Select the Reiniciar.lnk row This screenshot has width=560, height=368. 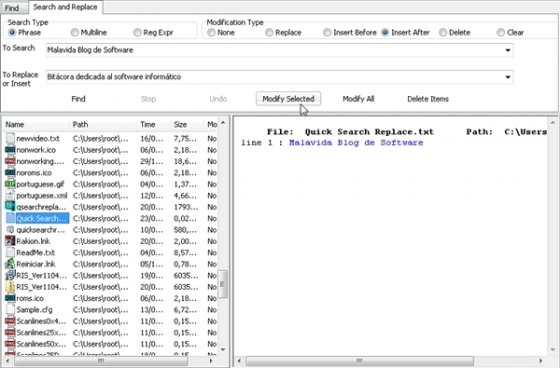111,264
